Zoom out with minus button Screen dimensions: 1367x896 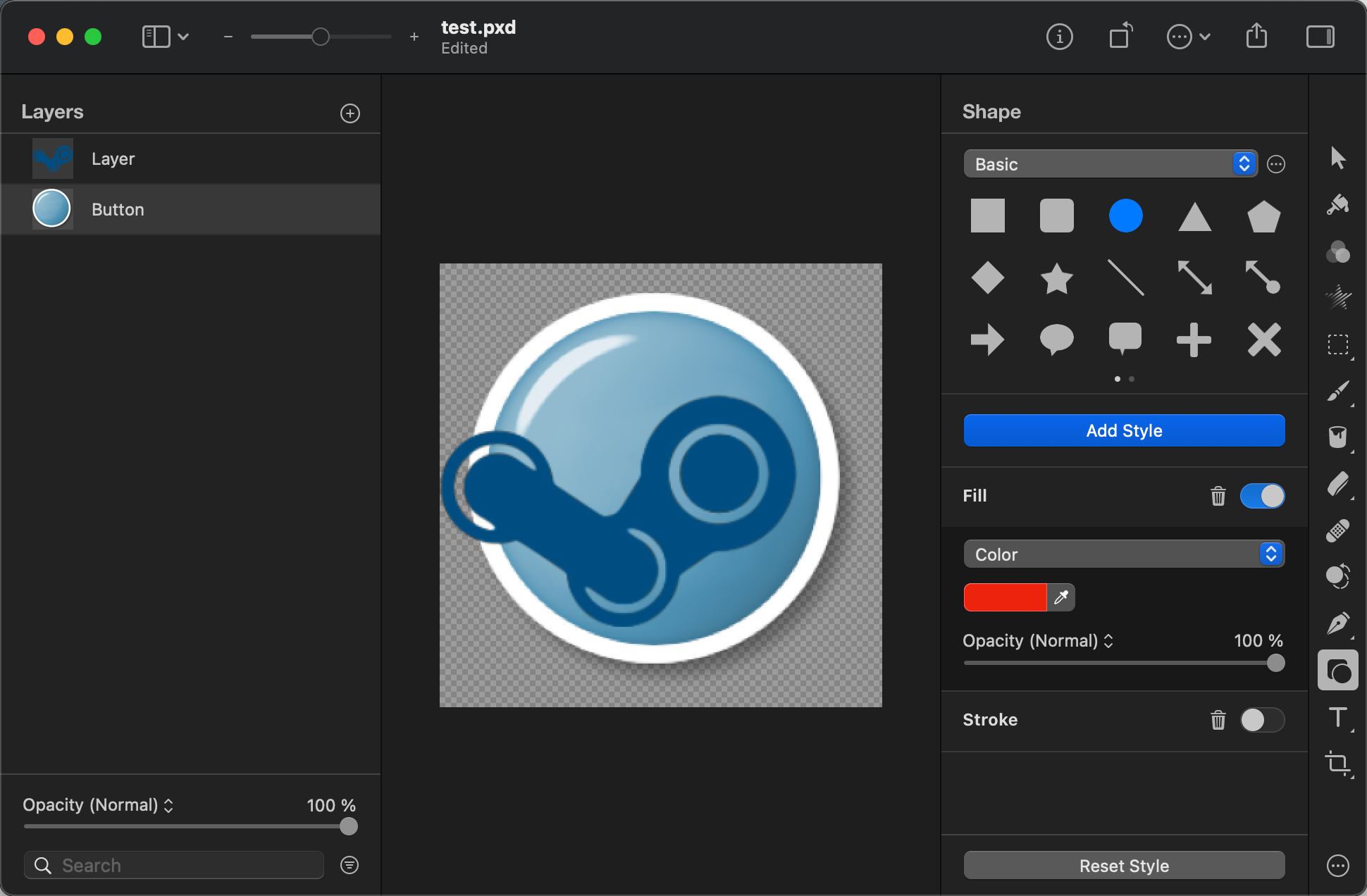coord(228,37)
